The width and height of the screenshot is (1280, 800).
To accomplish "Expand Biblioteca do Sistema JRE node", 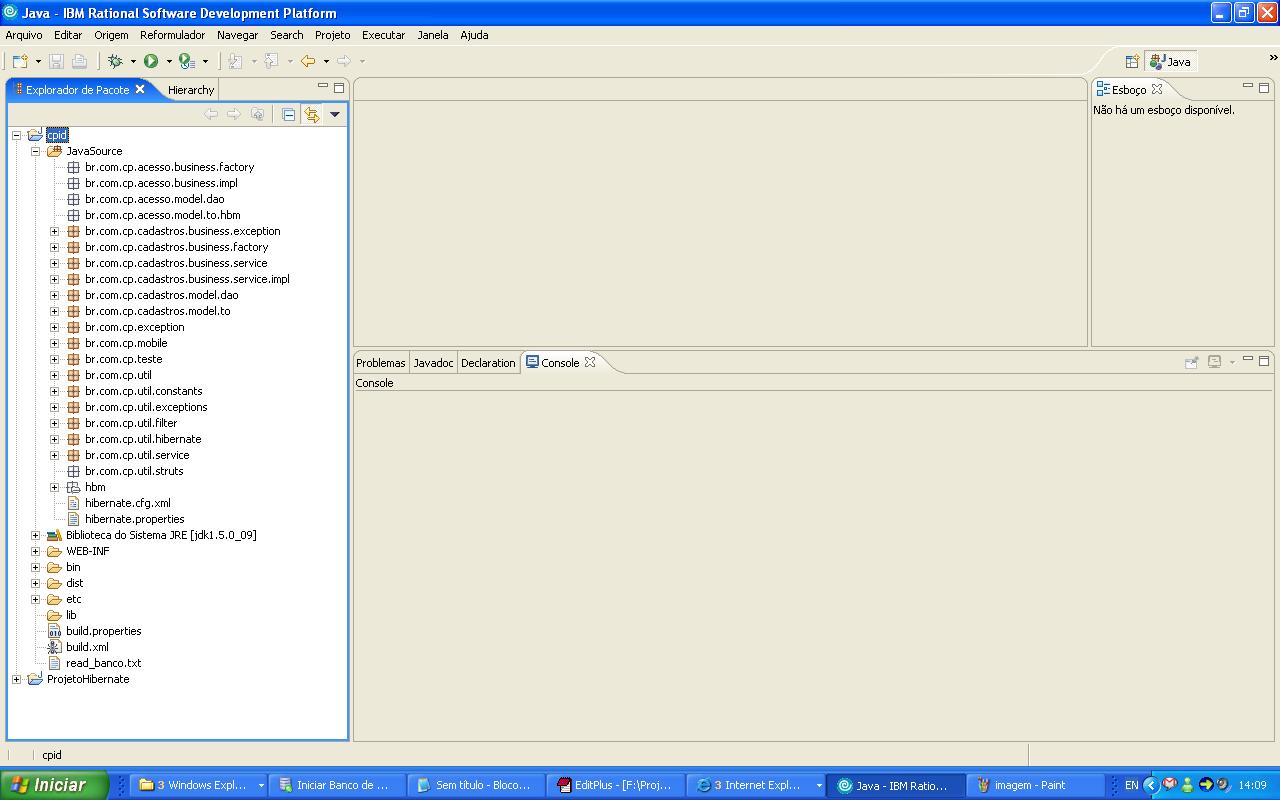I will (35, 535).
